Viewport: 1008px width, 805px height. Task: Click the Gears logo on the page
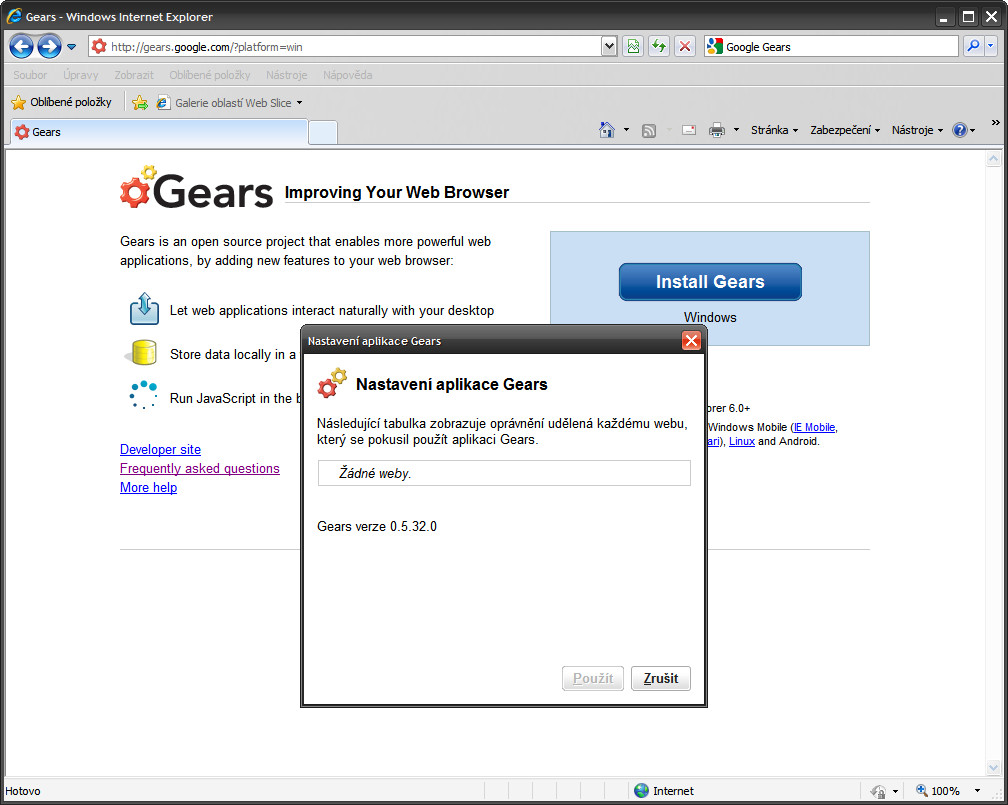[197, 188]
